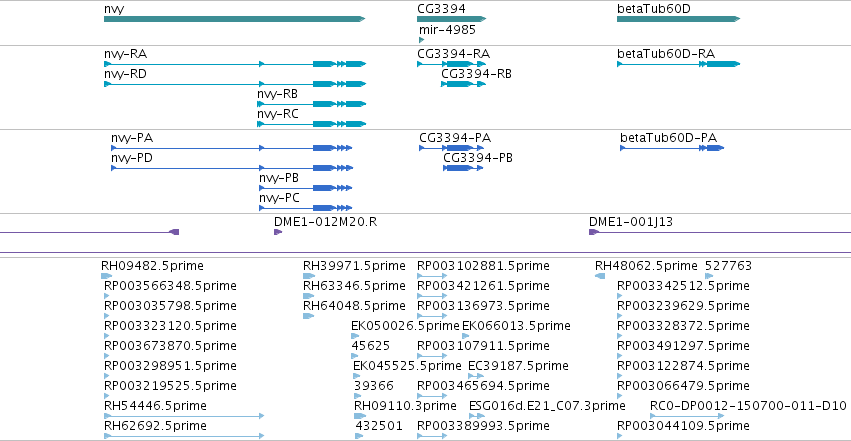
Task: Click the 45625 feature label
Action: (371, 346)
